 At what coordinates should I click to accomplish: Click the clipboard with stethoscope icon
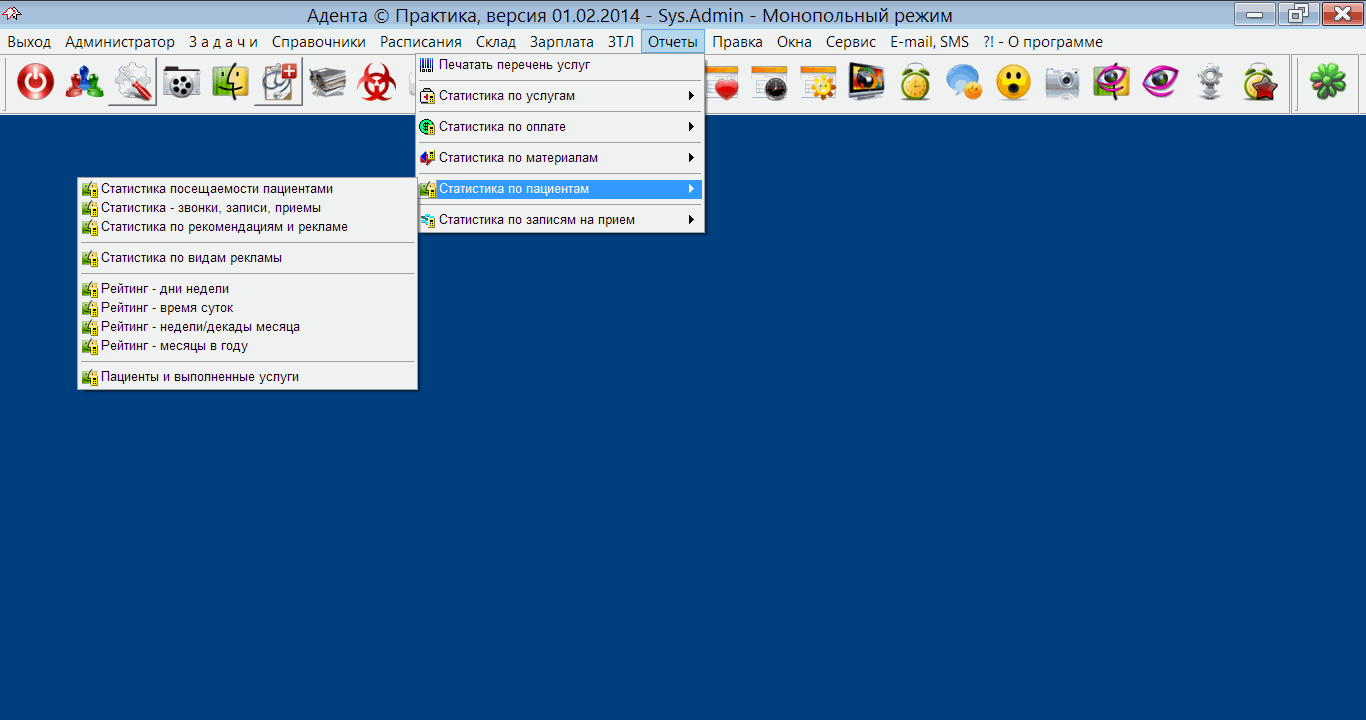278,83
